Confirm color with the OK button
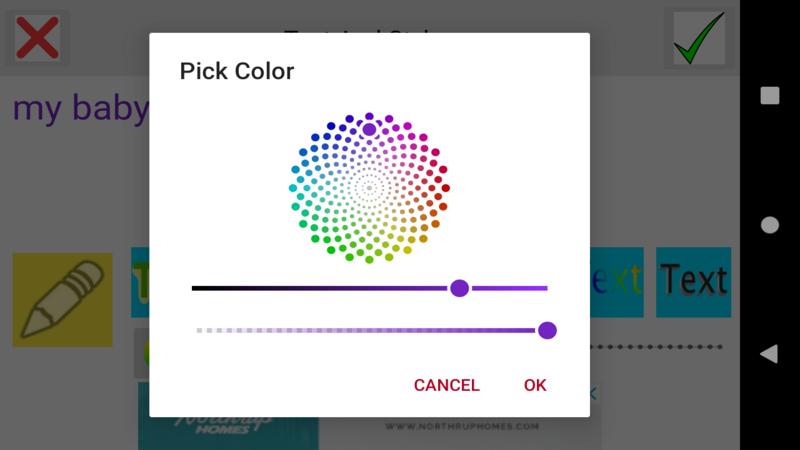 535,385
